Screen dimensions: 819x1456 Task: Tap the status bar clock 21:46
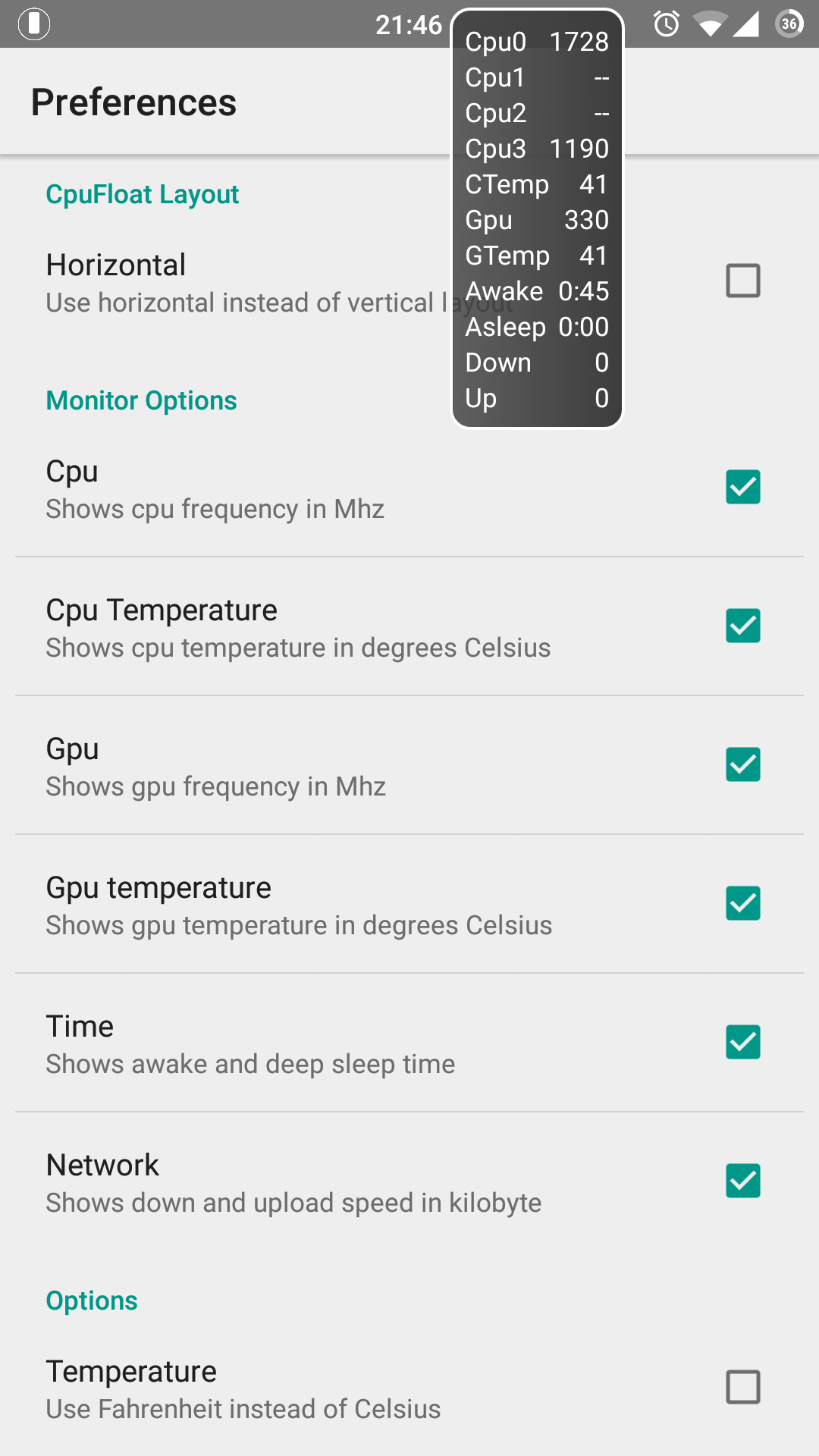click(409, 25)
